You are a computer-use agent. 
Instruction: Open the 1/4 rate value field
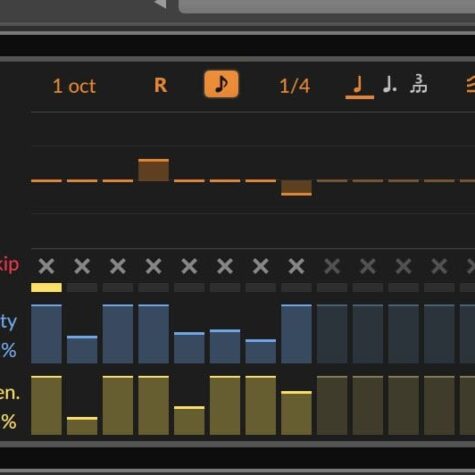(295, 86)
